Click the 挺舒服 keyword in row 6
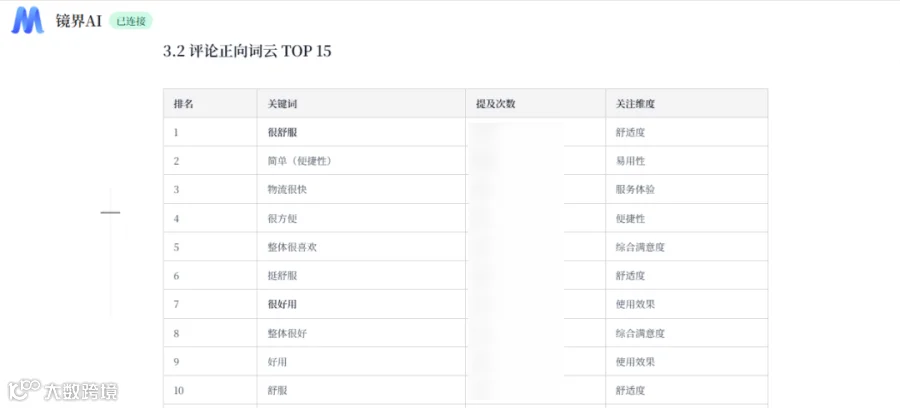 click(x=282, y=275)
